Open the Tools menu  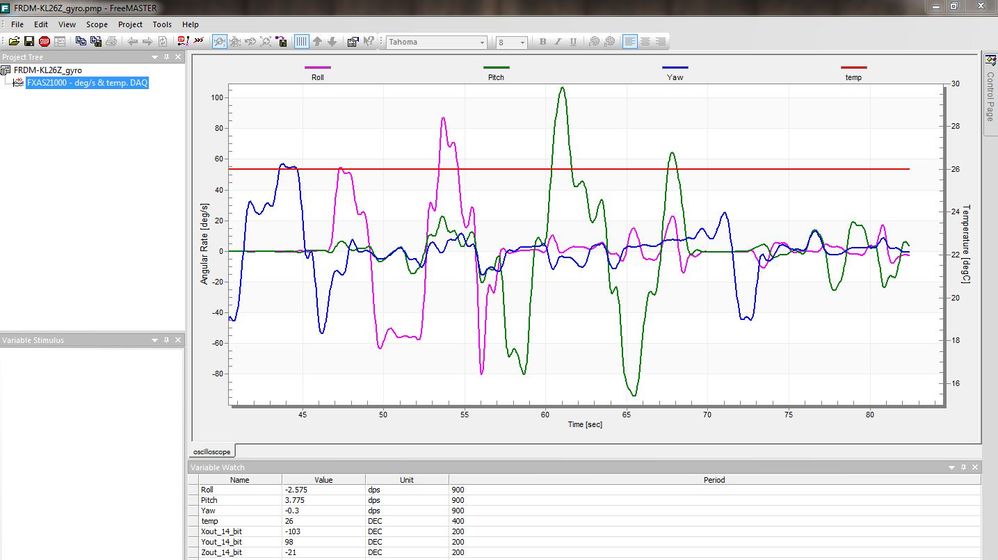point(162,24)
